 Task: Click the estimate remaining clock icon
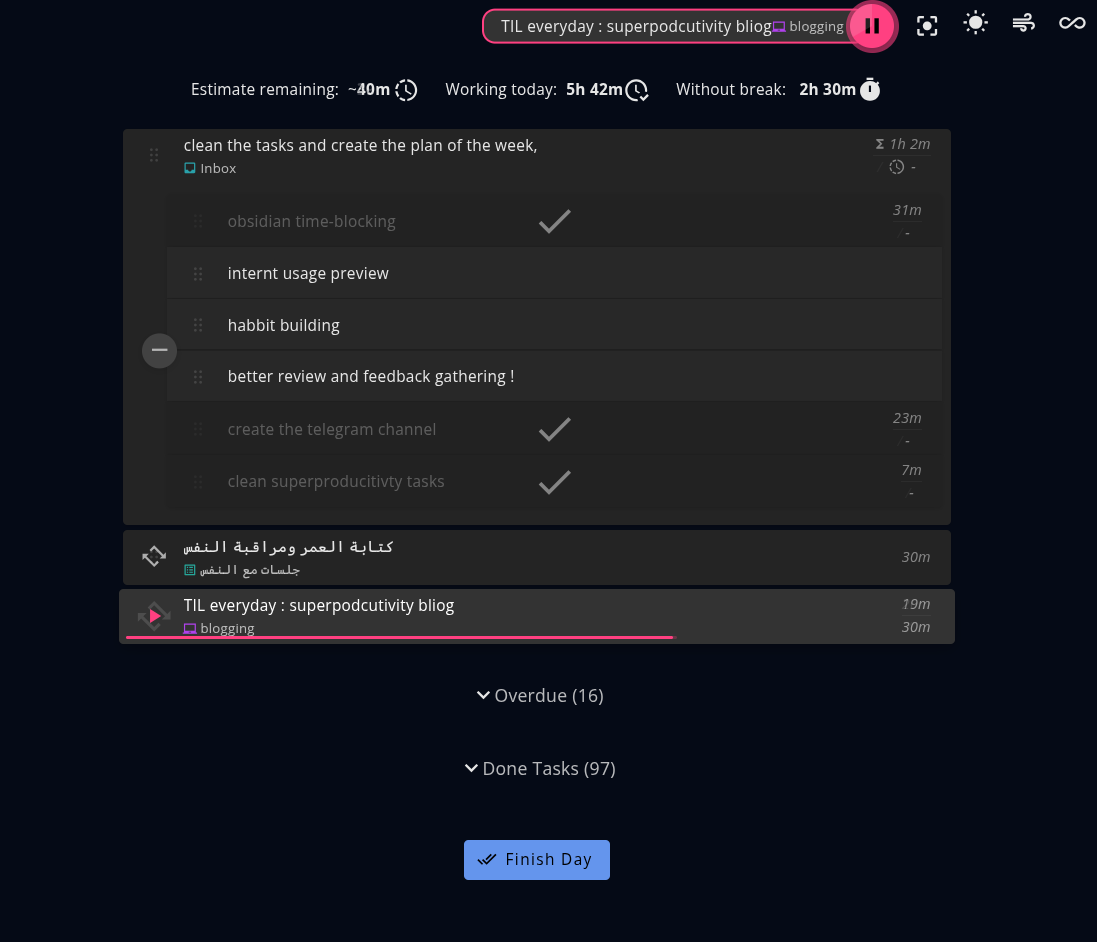pyautogui.click(x=406, y=90)
